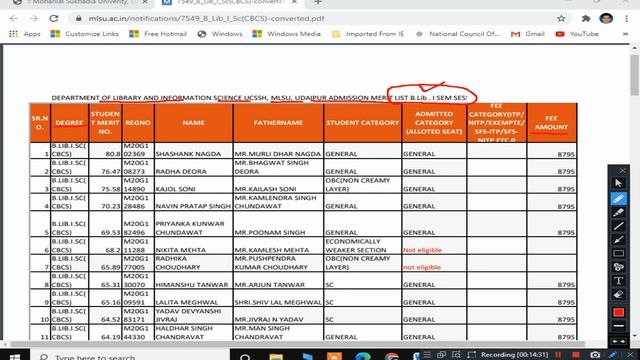Open the YouTube bookmark
The width and height of the screenshot is (640, 360).
tap(577, 34)
